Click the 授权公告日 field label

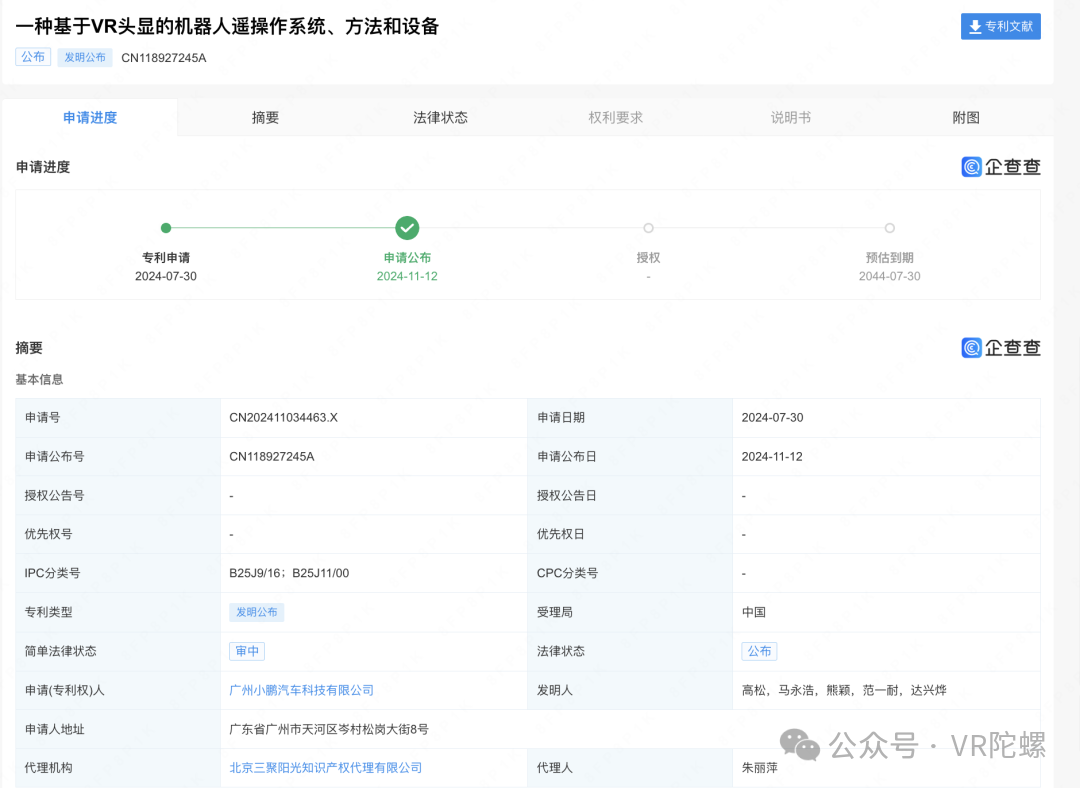567,495
